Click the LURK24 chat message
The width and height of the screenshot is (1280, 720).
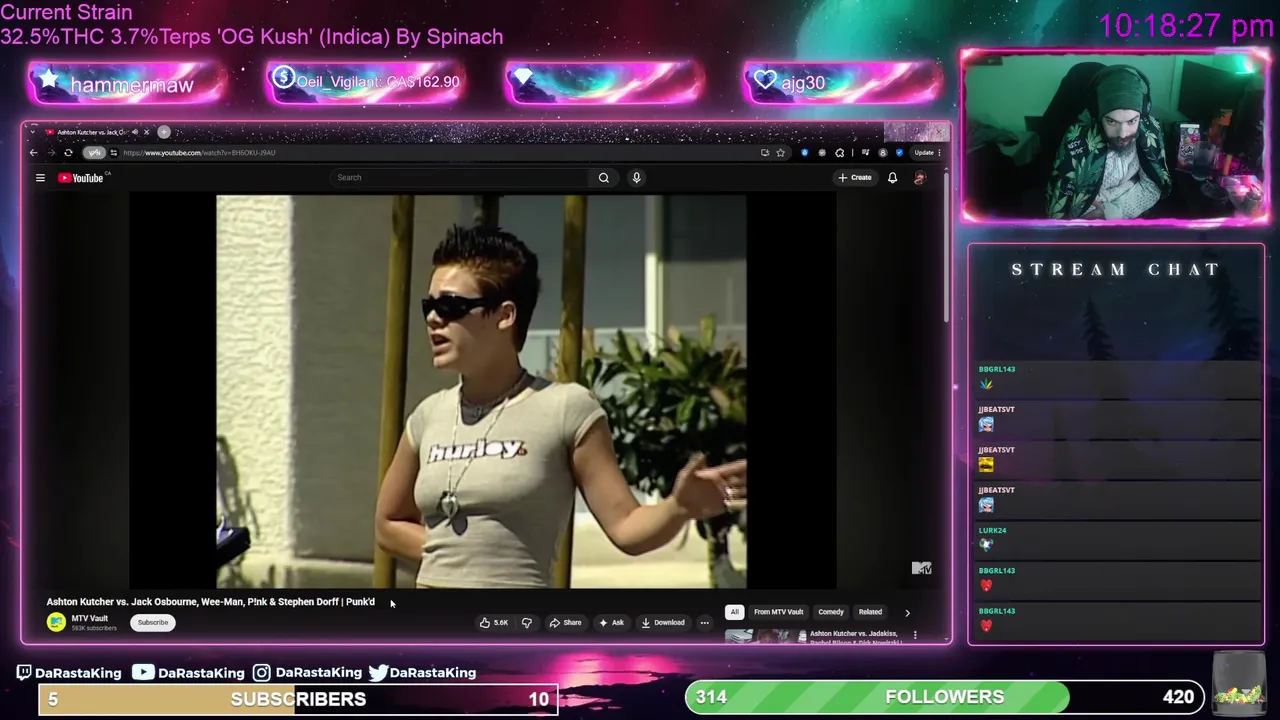[x=1117, y=539]
